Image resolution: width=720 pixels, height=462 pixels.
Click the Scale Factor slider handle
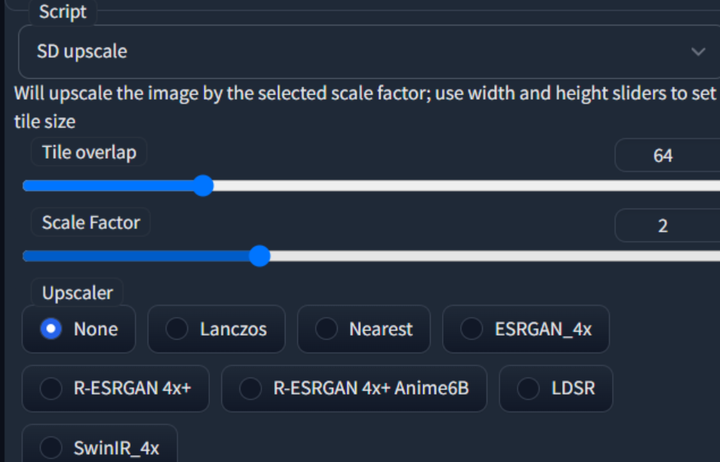tap(259, 256)
